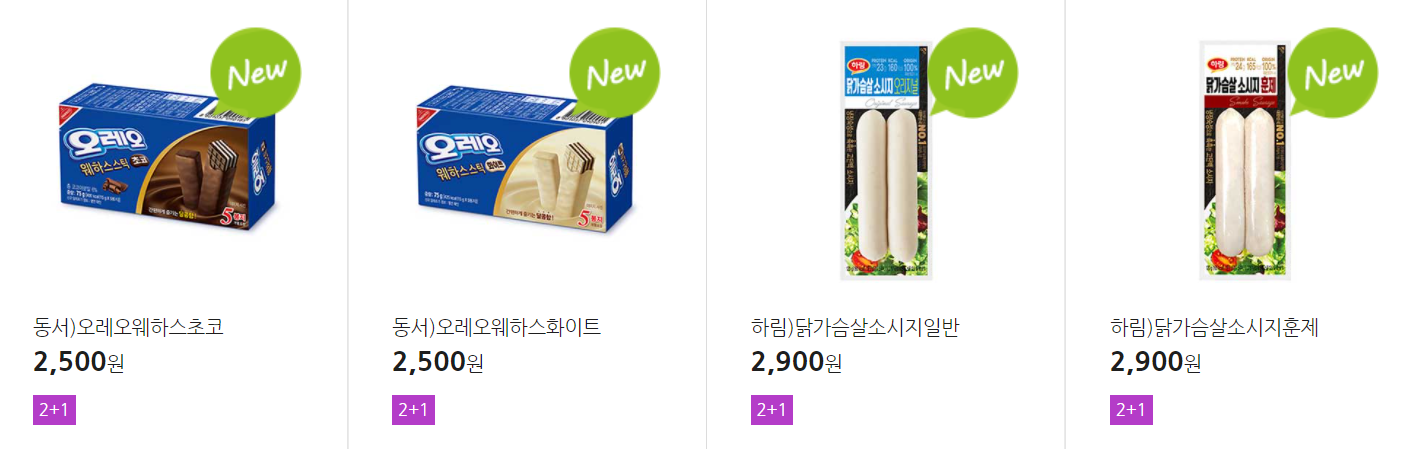
Task: View the smoked chicken breast sausage image
Action: (x=1247, y=160)
